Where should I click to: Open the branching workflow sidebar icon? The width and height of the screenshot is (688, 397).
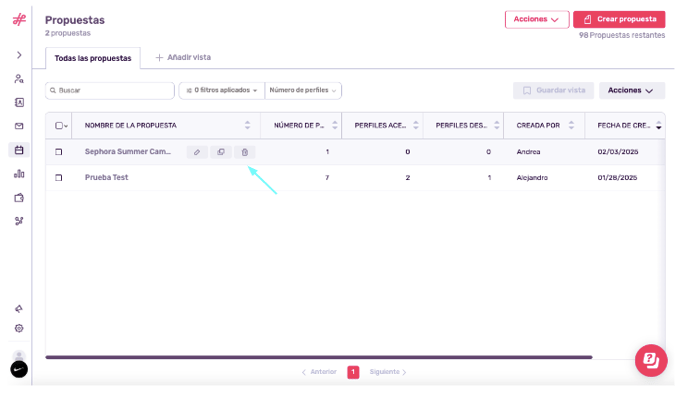coord(19,221)
